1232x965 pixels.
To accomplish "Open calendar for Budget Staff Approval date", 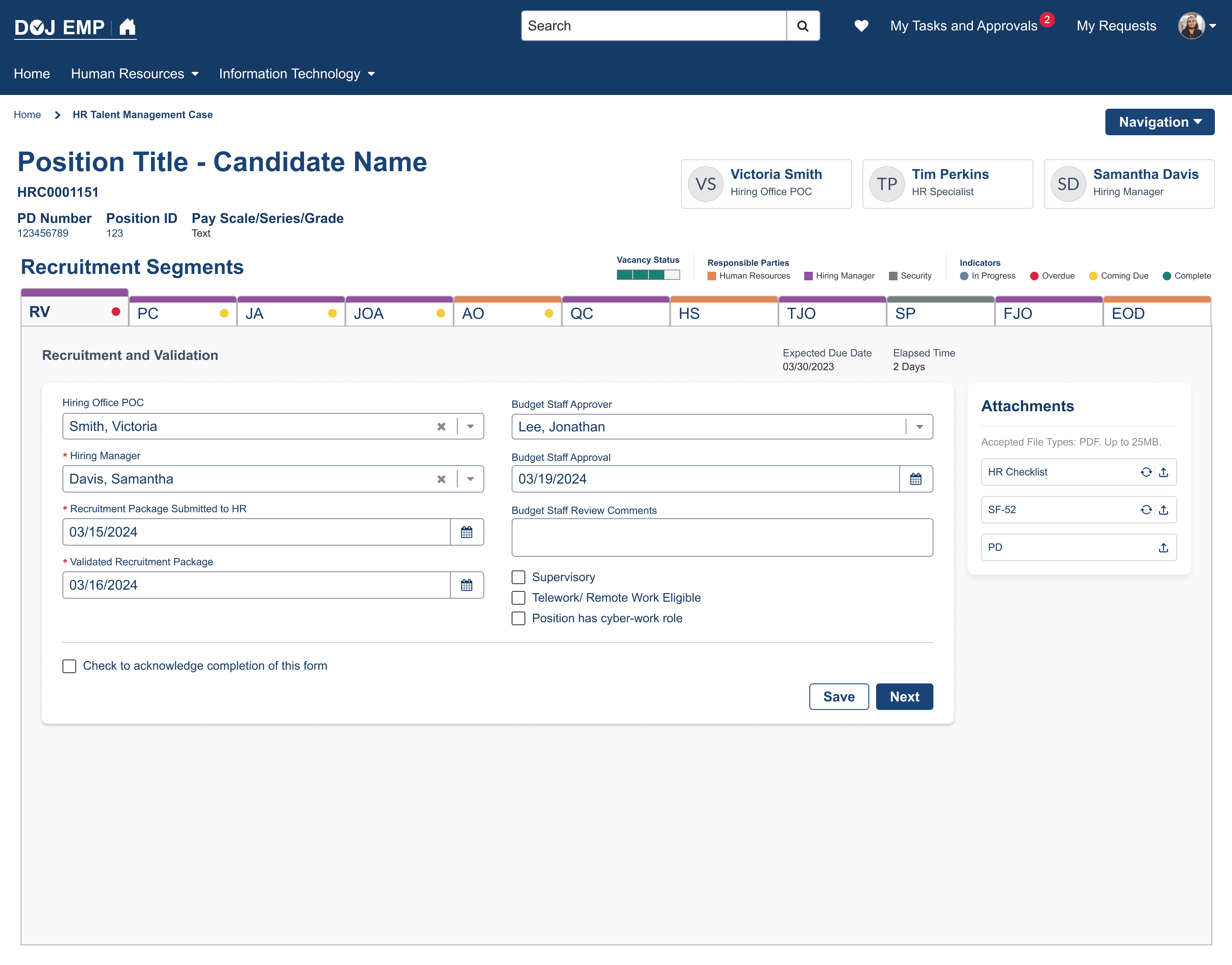I will point(916,479).
